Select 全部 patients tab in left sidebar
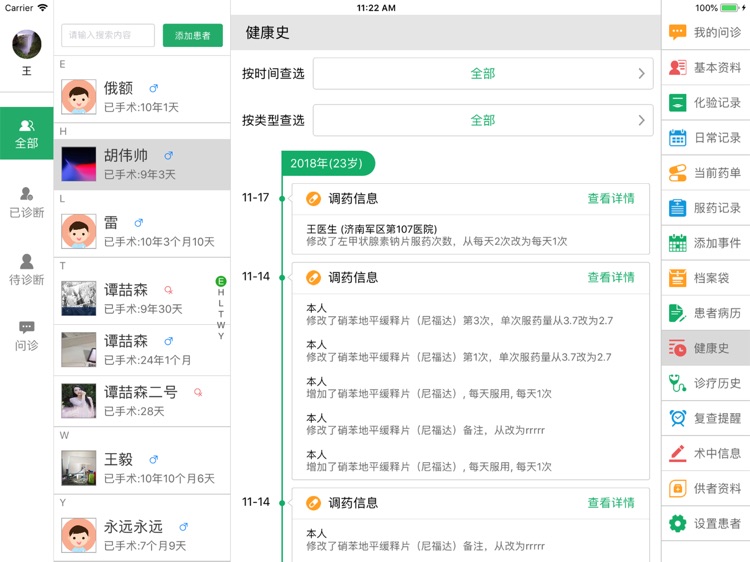The width and height of the screenshot is (750, 562). (26, 133)
